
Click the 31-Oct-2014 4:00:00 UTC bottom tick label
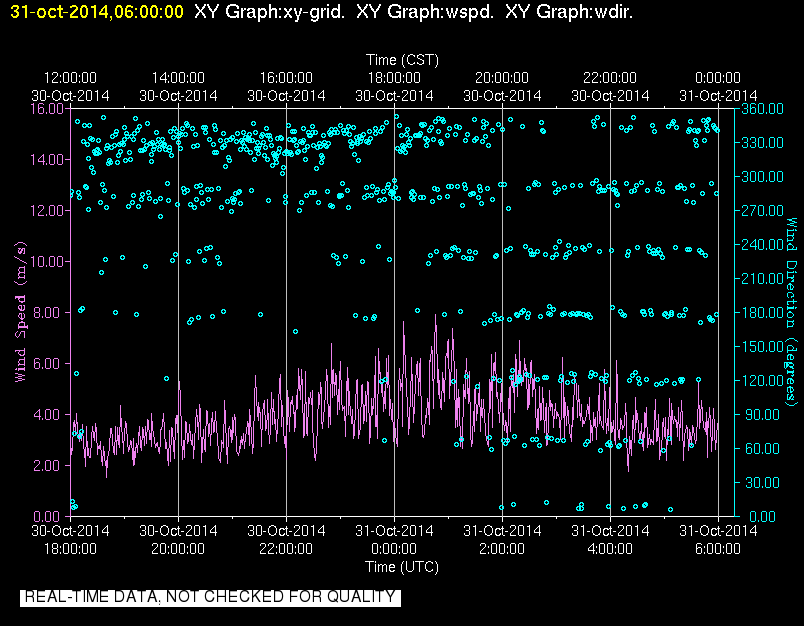[610, 540]
